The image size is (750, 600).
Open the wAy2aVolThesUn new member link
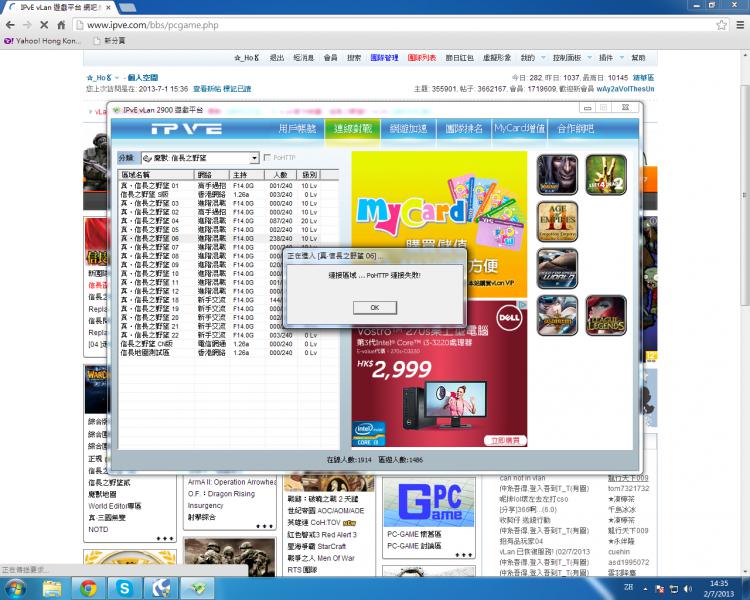coord(625,89)
